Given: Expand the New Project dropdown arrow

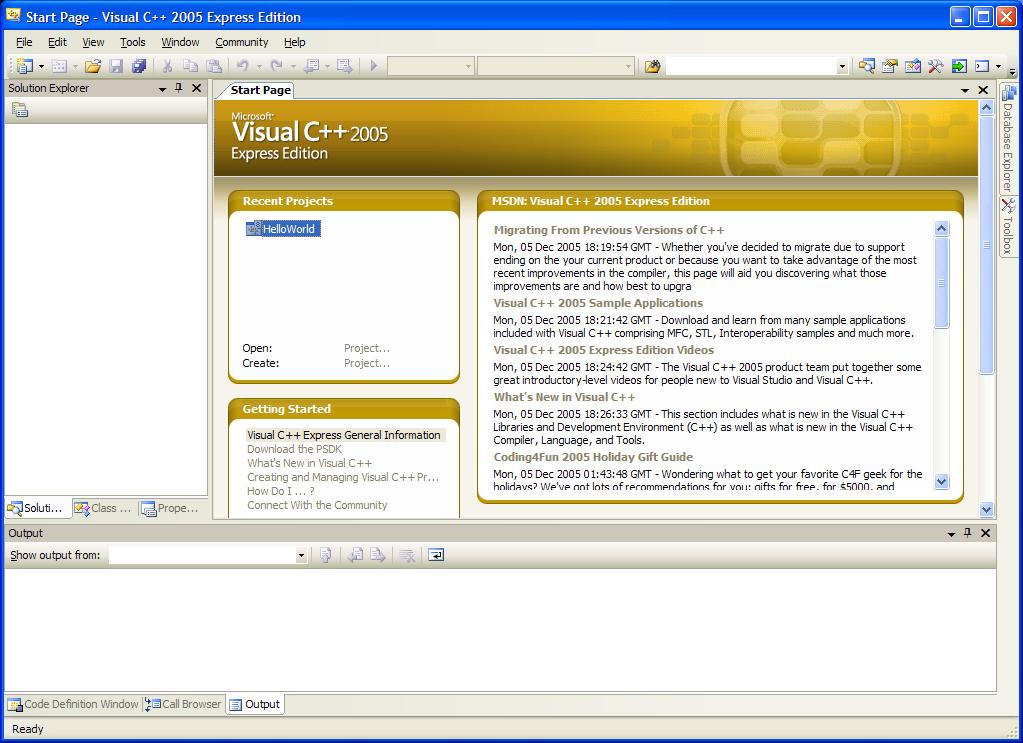Looking at the screenshot, I should 41,66.
